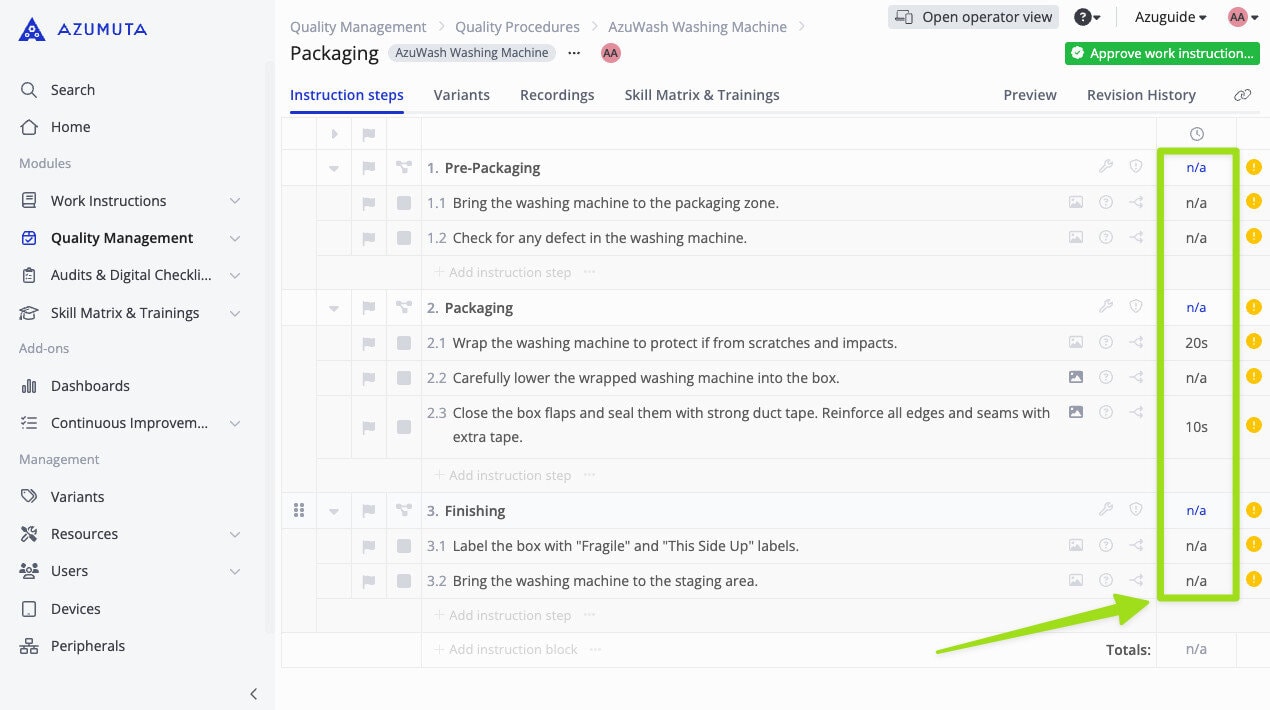This screenshot has width=1270, height=710.
Task: Toggle the checkbox for step 1.2
Action: coord(404,238)
